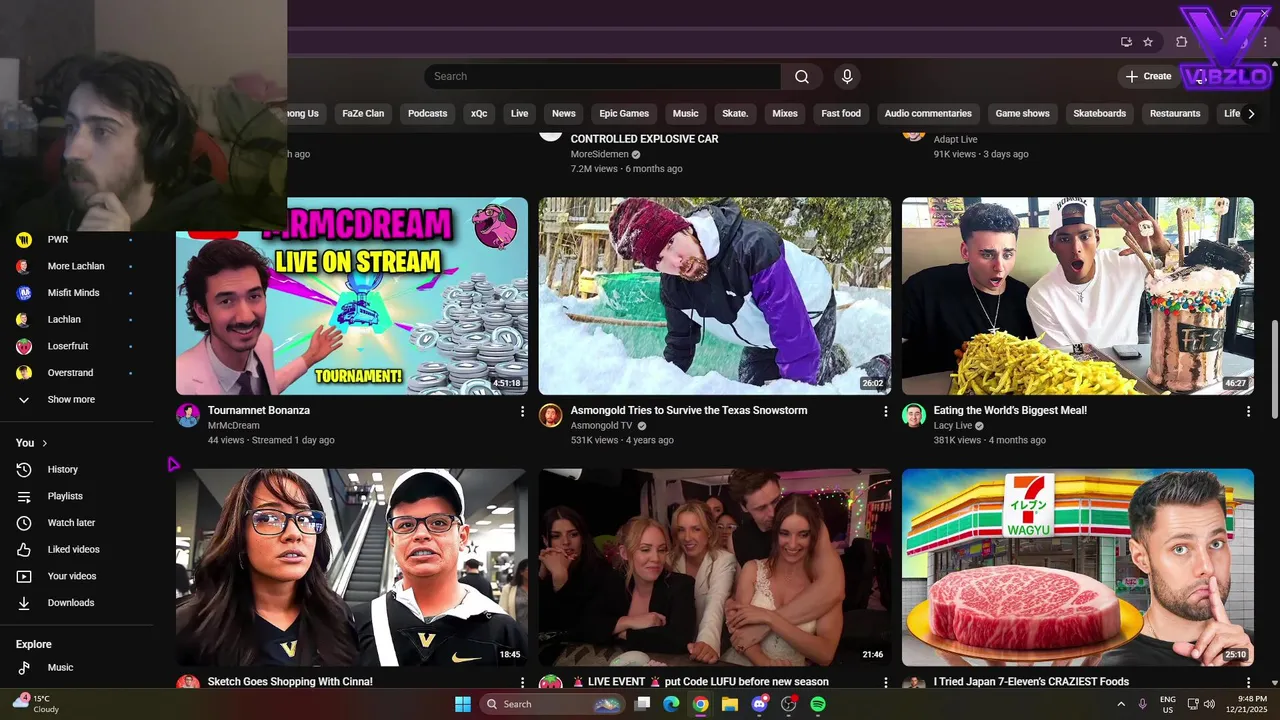This screenshot has width=1280, height=720.
Task: Play the Japan 7-Eleven Wagyu thumbnail
Action: 1078,567
